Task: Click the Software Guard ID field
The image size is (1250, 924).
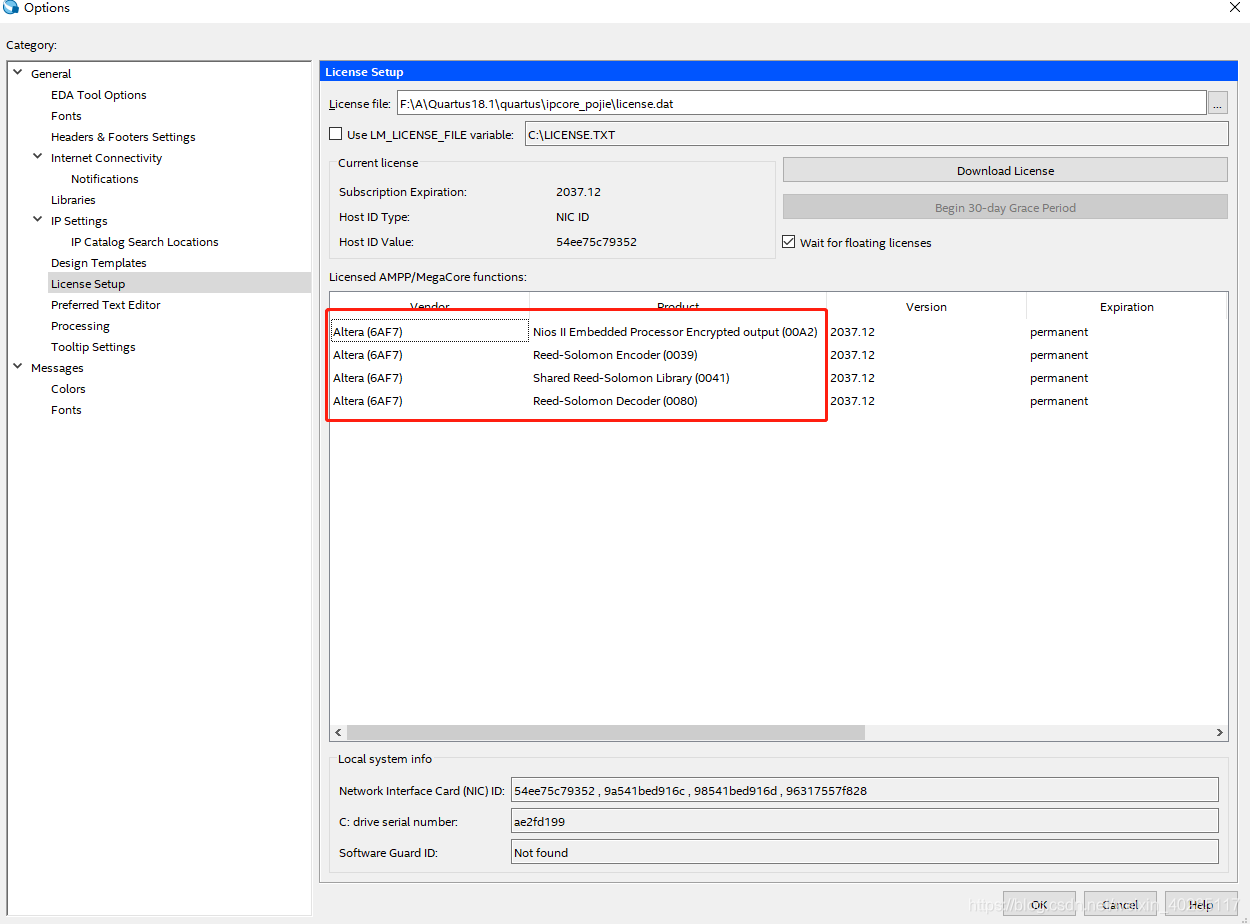Action: pyautogui.click(x=864, y=852)
